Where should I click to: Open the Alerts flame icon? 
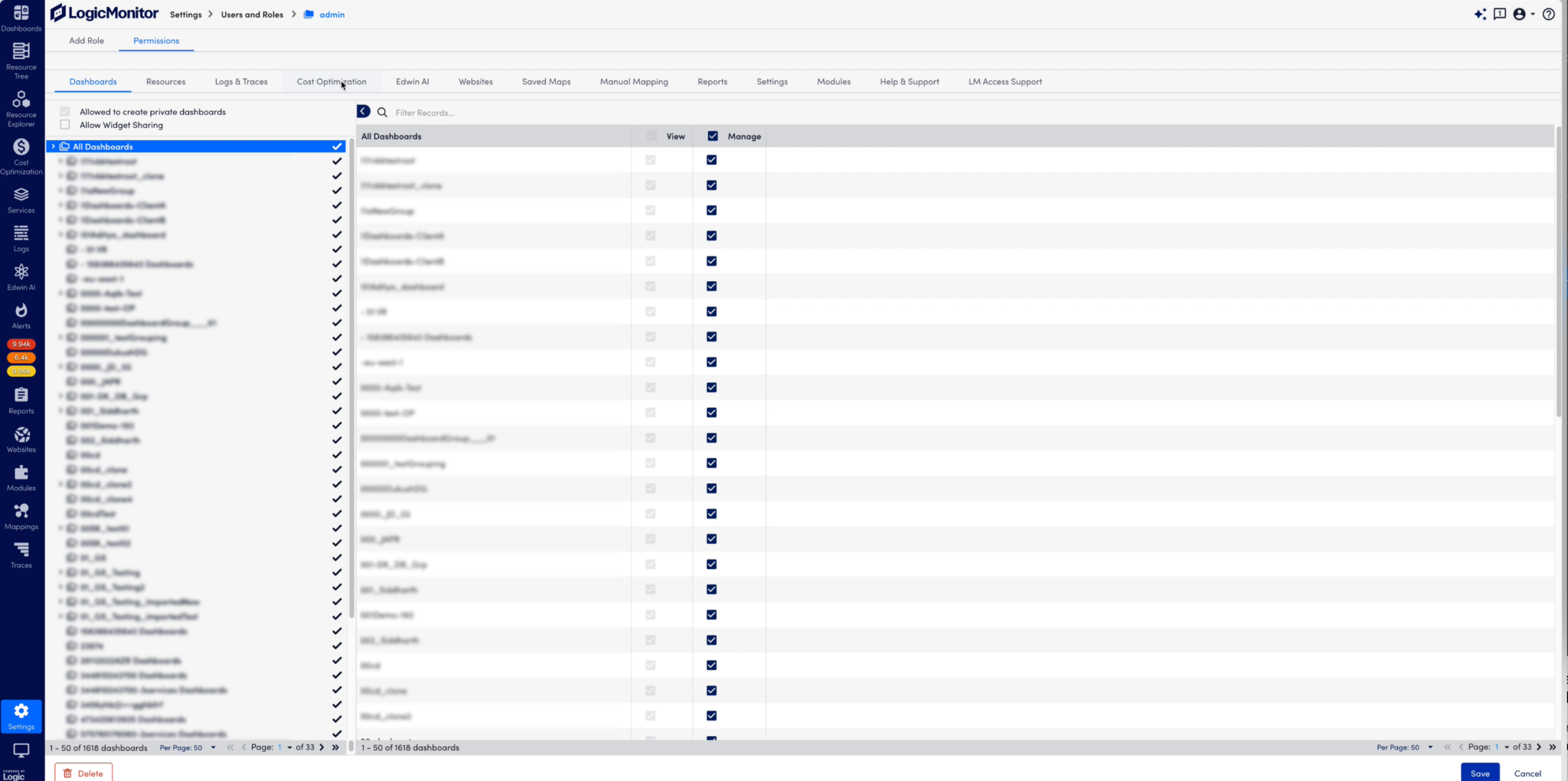pyautogui.click(x=21, y=315)
